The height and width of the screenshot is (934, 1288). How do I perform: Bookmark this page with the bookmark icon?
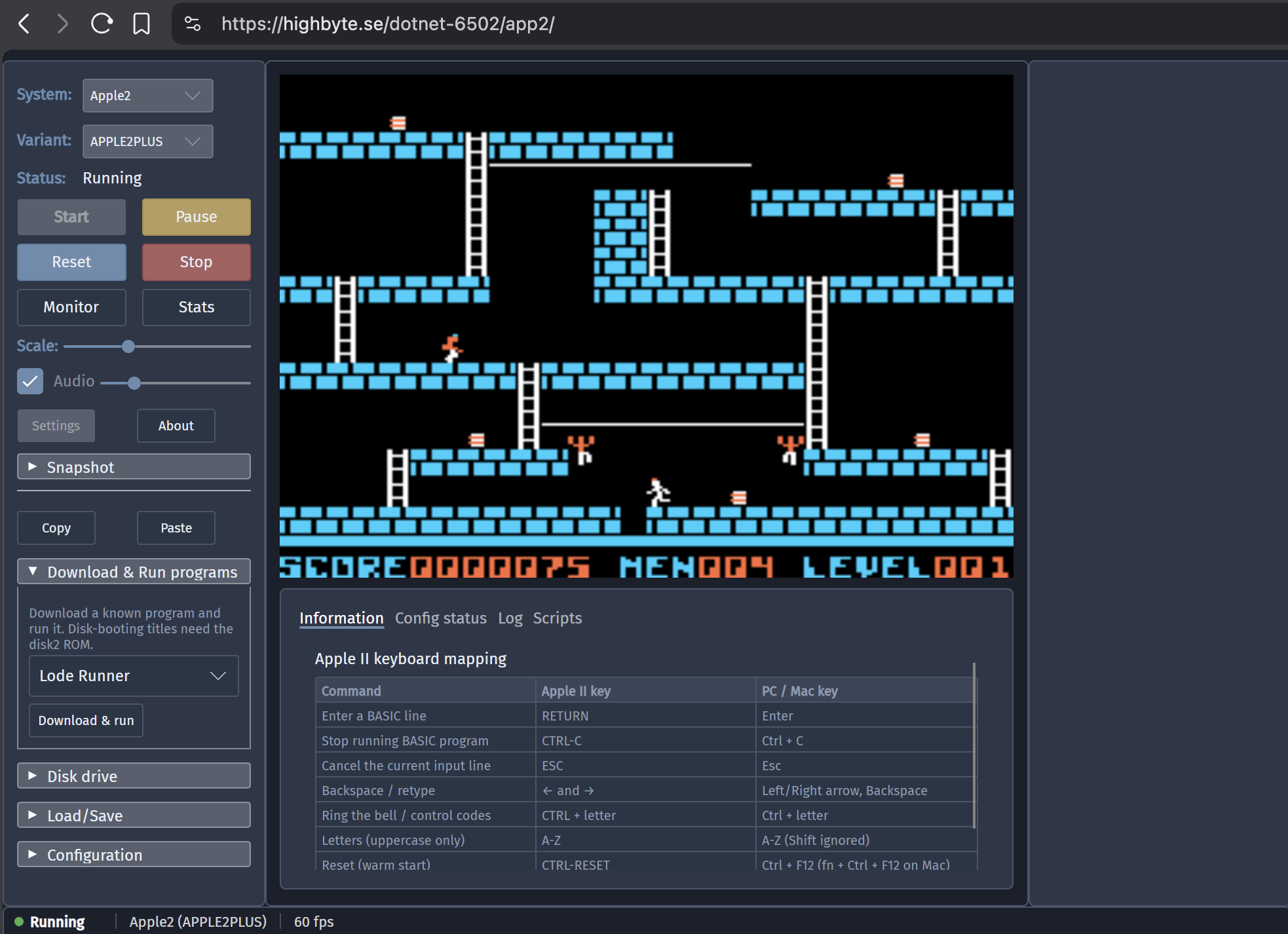[x=141, y=24]
